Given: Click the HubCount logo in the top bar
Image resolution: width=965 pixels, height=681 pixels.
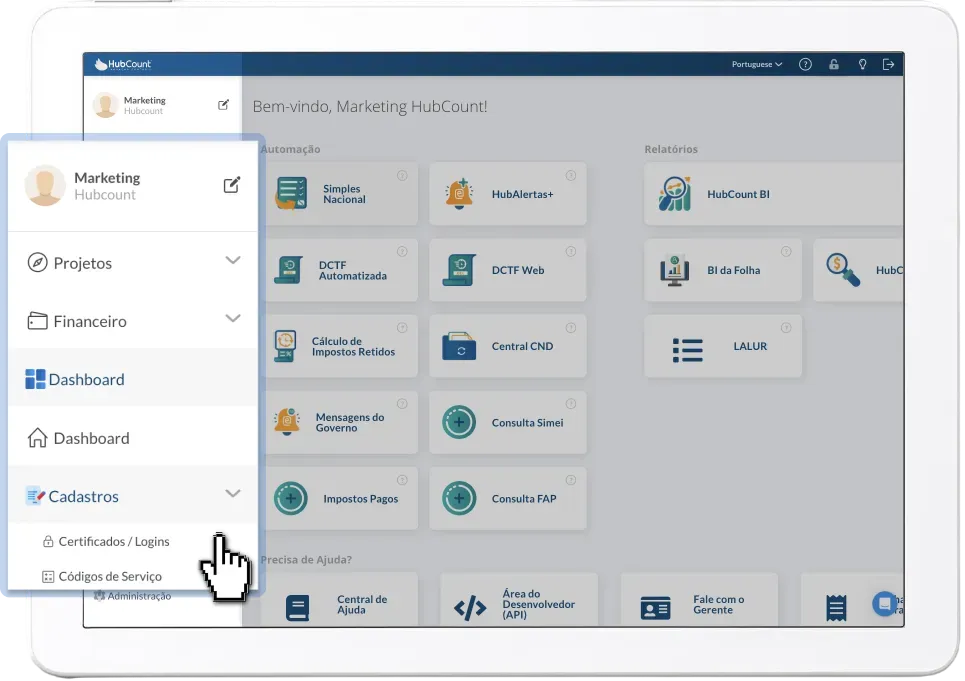Looking at the screenshot, I should click(123, 64).
